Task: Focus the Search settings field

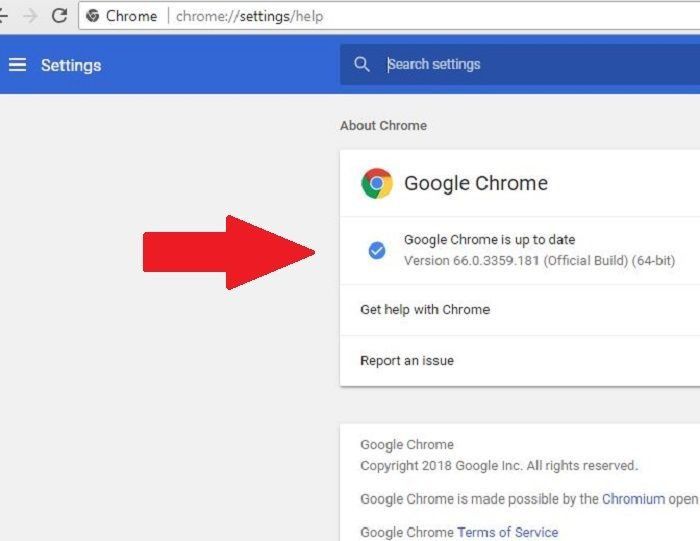Action: (520, 64)
